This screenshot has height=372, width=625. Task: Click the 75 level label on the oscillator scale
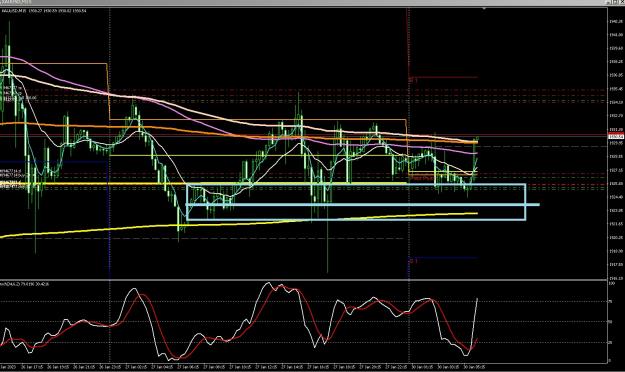[610, 302]
